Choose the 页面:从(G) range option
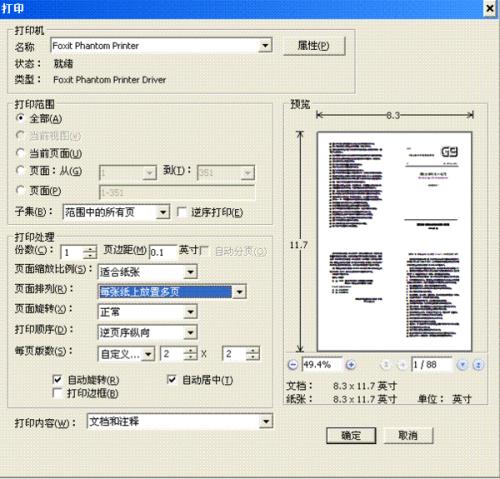 (x=20, y=171)
